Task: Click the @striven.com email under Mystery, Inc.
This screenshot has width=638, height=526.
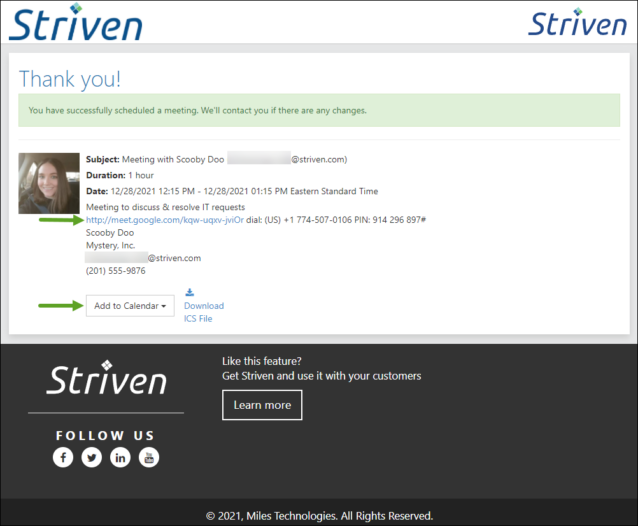Action: coord(143,258)
